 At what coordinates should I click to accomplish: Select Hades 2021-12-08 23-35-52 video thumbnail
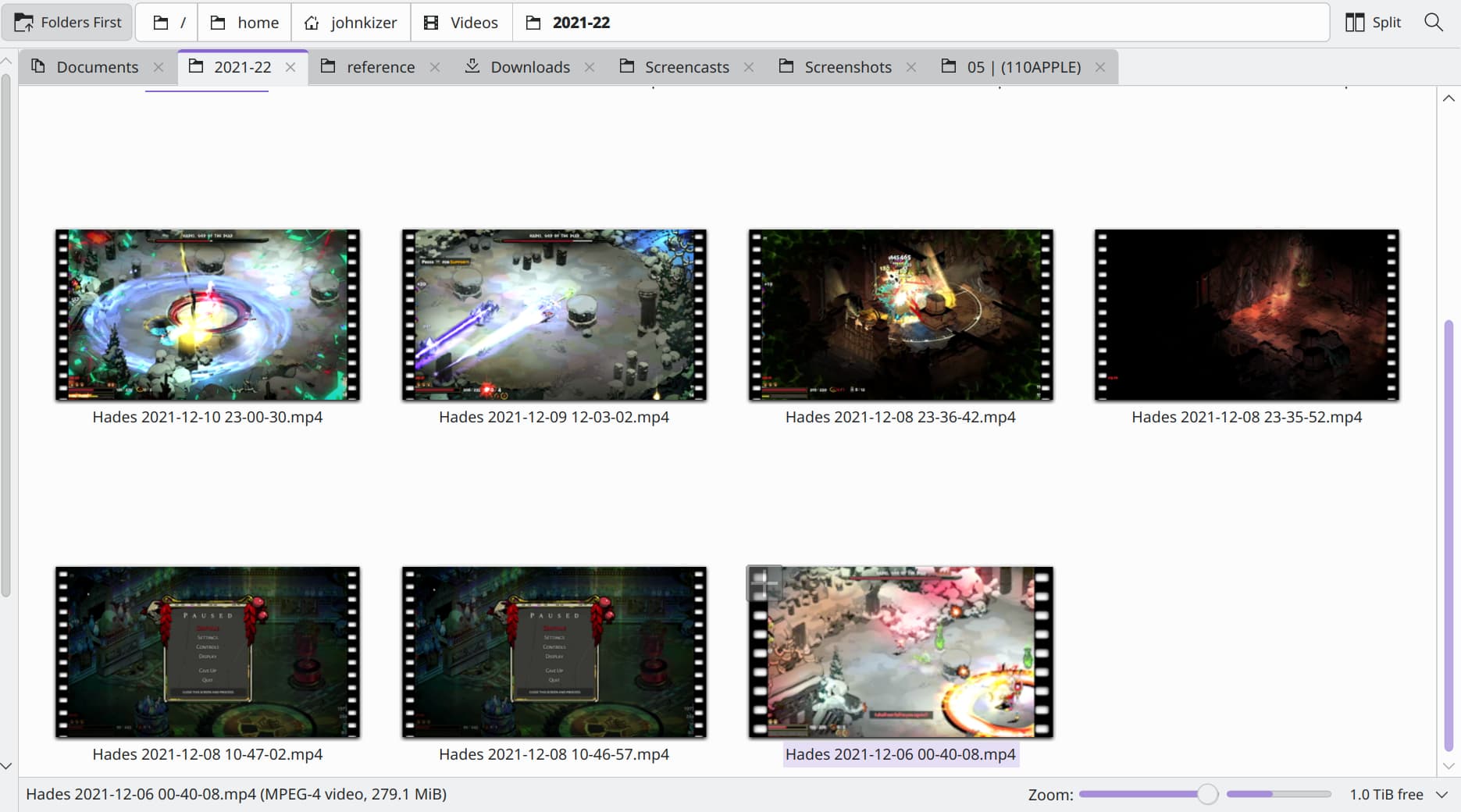[x=1247, y=315]
